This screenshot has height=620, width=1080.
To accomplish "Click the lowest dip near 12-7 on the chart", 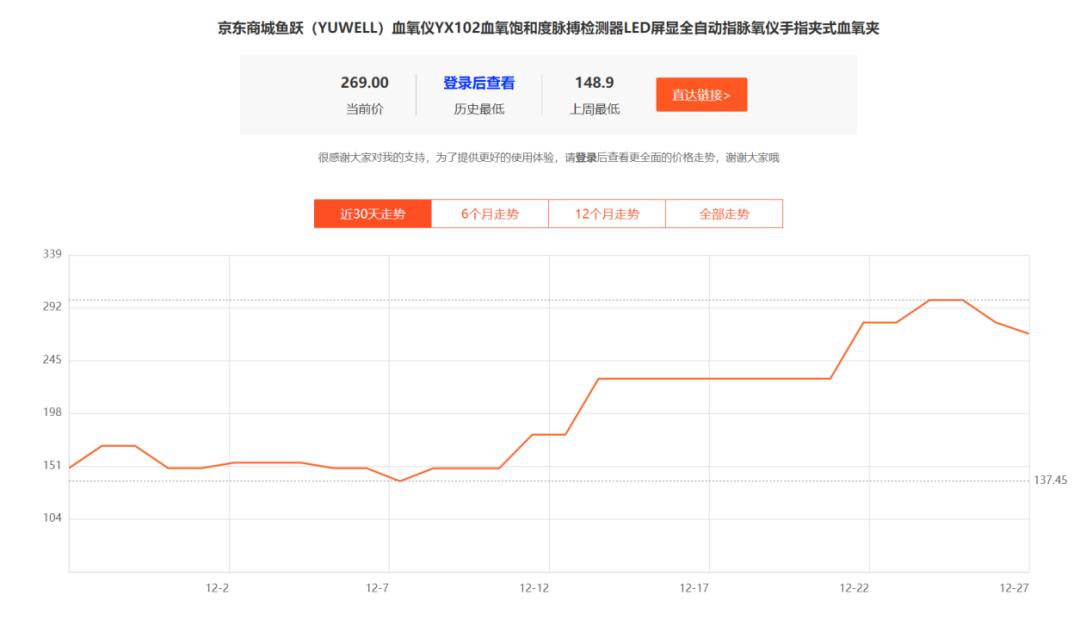I will pyautogui.click(x=395, y=481).
